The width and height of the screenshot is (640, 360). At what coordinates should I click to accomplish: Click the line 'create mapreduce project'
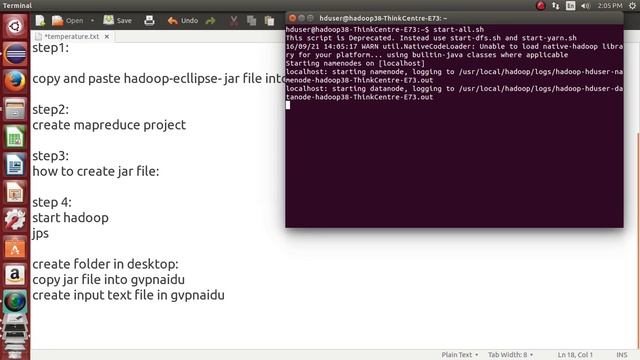[x=109, y=125]
